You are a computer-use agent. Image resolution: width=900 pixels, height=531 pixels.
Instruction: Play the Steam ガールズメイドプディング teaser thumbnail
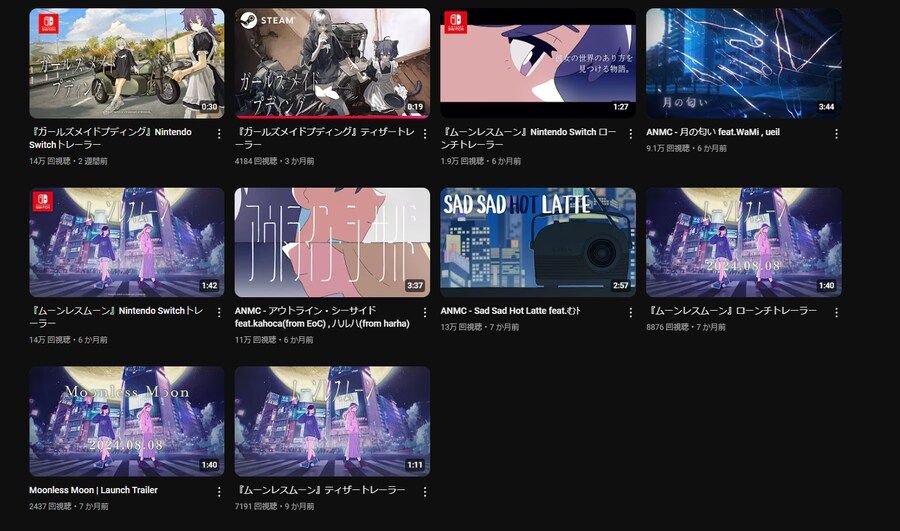click(332, 63)
